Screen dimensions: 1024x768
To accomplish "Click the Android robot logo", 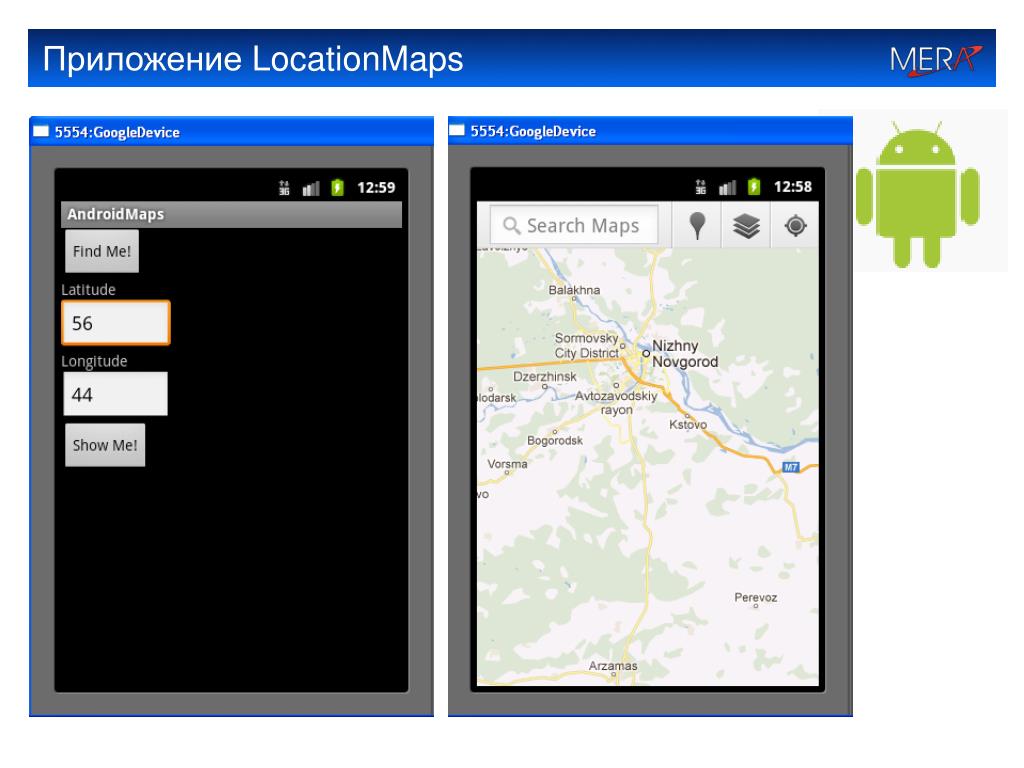I will click(x=918, y=193).
